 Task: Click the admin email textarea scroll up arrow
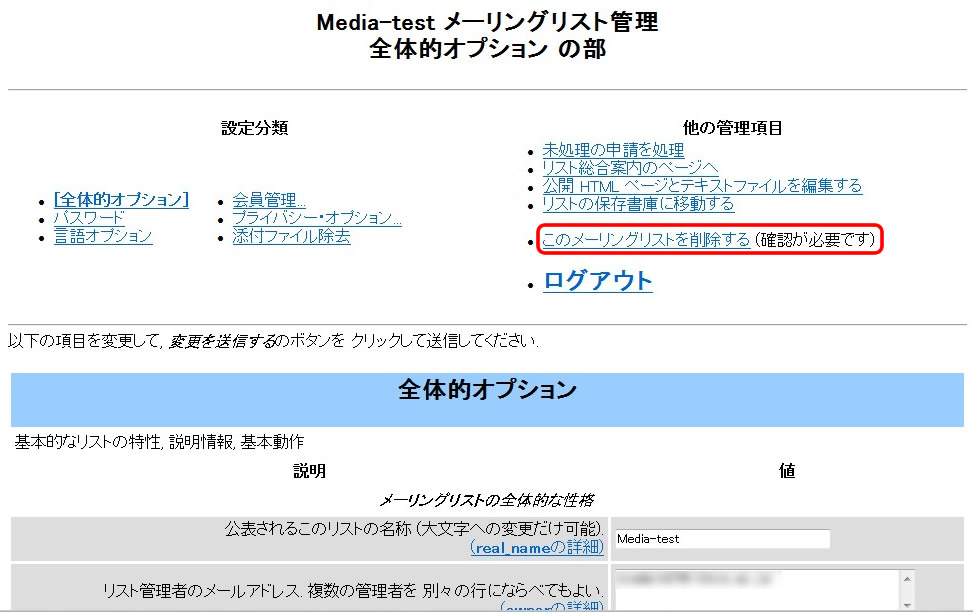click(907, 578)
